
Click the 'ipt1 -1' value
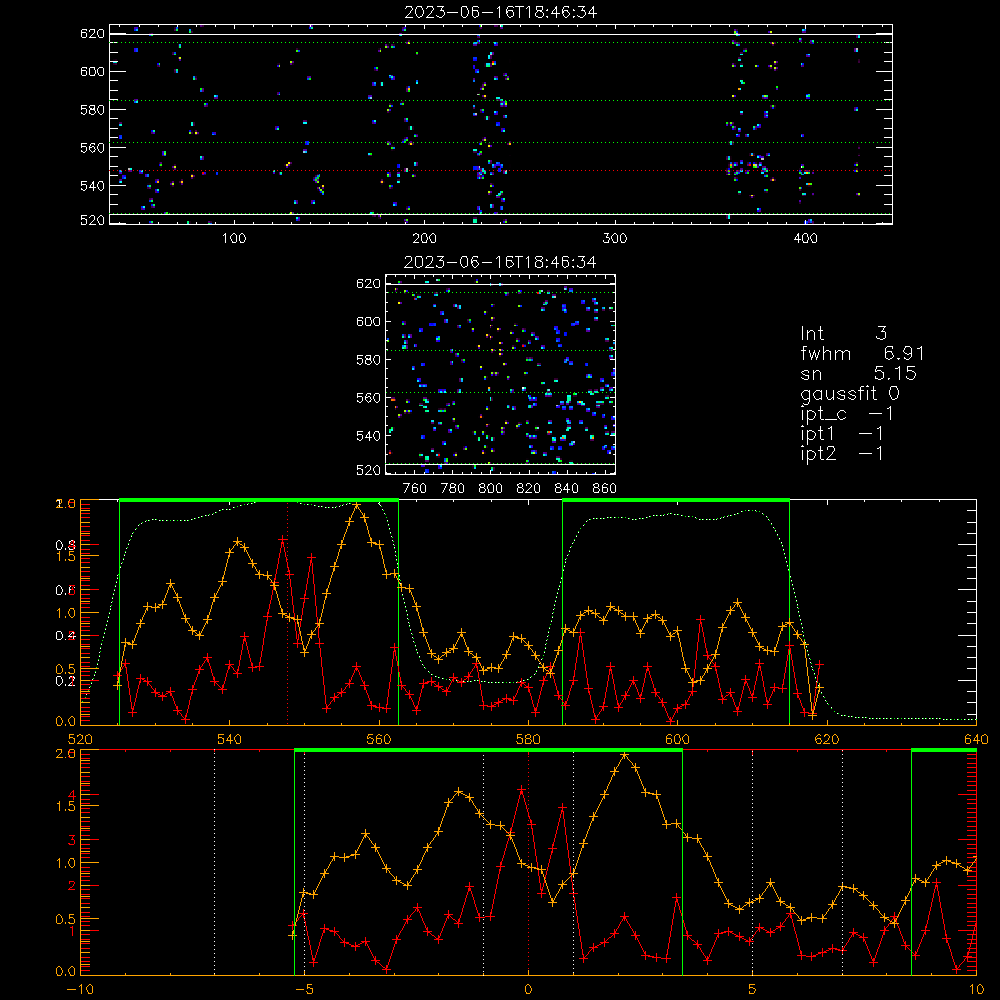coord(842,434)
